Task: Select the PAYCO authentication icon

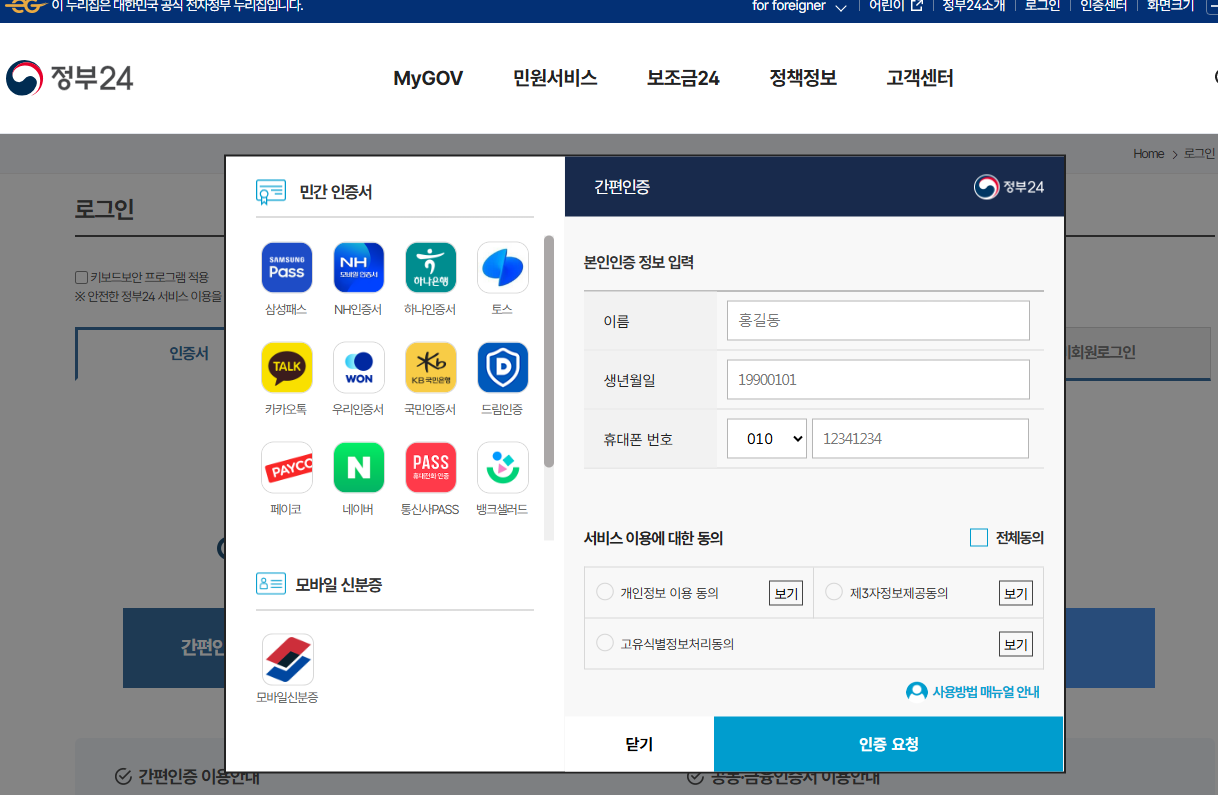Action: 286,467
